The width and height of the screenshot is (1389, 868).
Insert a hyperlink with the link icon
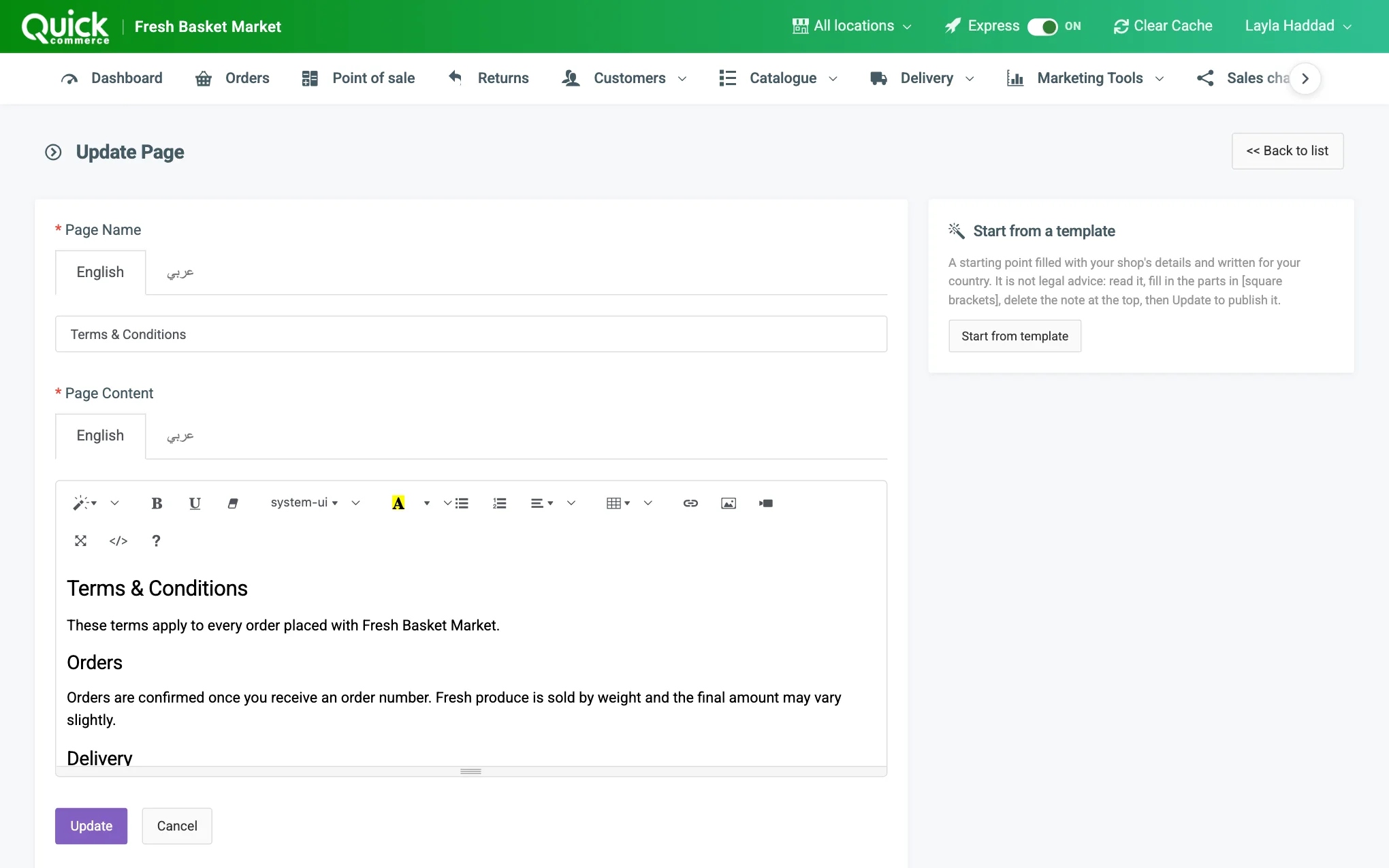[x=690, y=503]
